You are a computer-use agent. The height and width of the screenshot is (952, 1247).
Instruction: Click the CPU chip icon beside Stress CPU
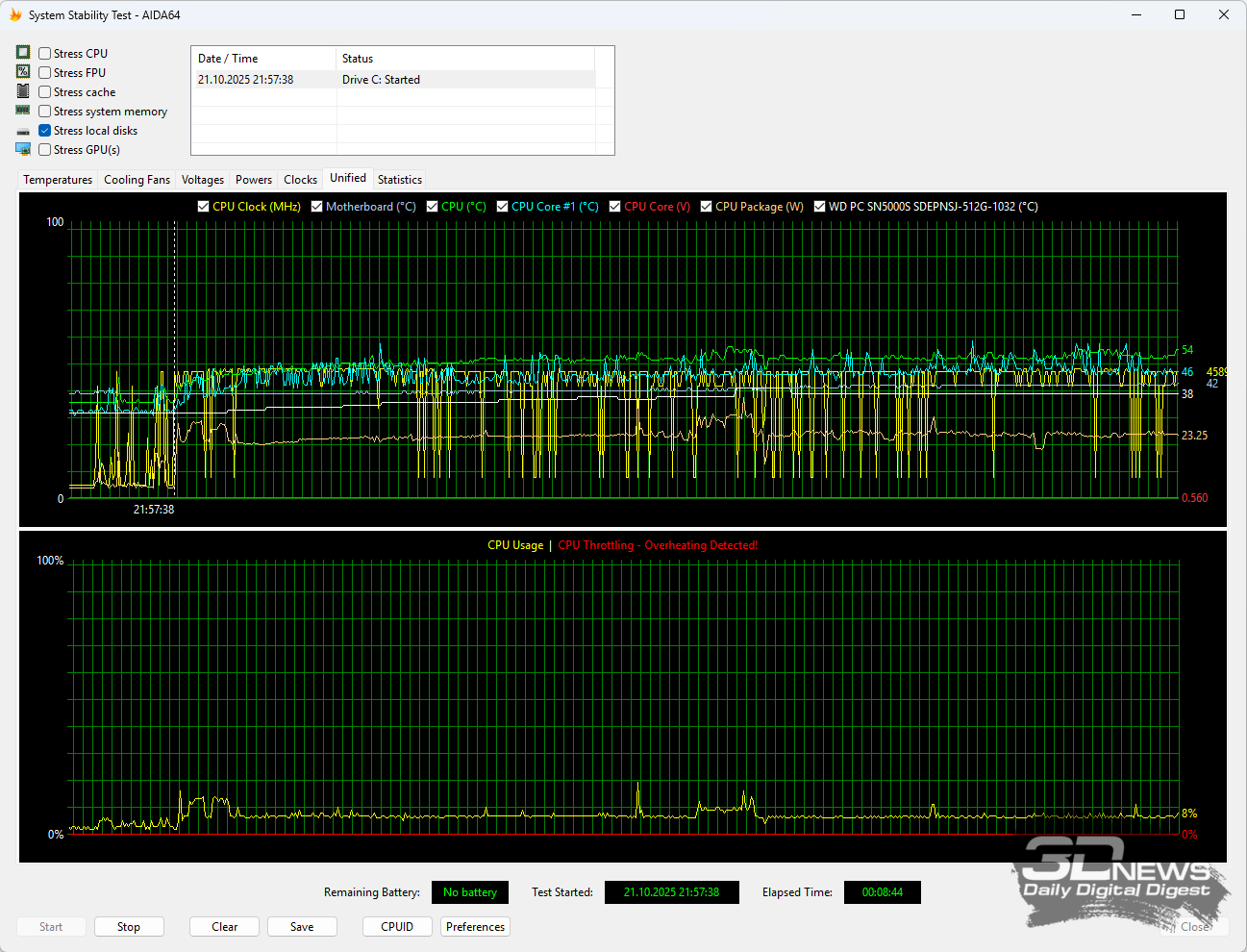[x=23, y=53]
